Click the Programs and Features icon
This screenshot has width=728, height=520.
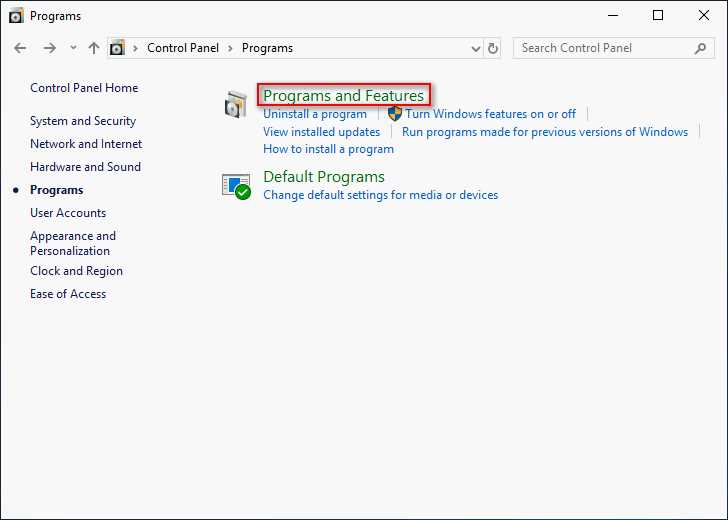[x=236, y=104]
